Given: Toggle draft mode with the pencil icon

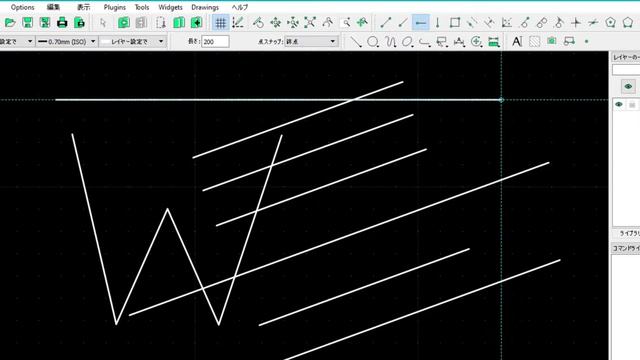Looking at the screenshot, I should 238,22.
